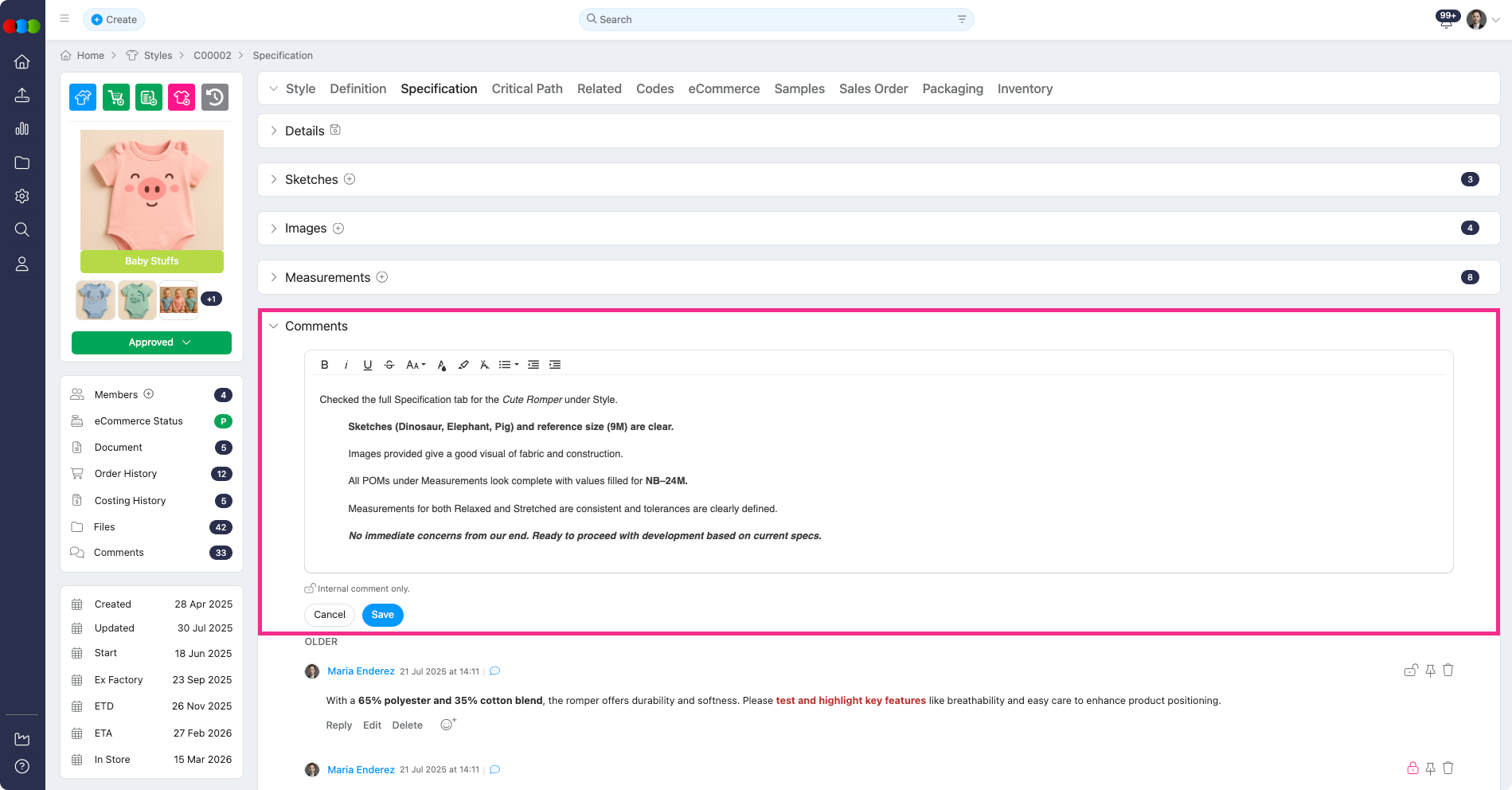Pin Maria Enderez's first comment
The image size is (1512, 790).
1430,671
